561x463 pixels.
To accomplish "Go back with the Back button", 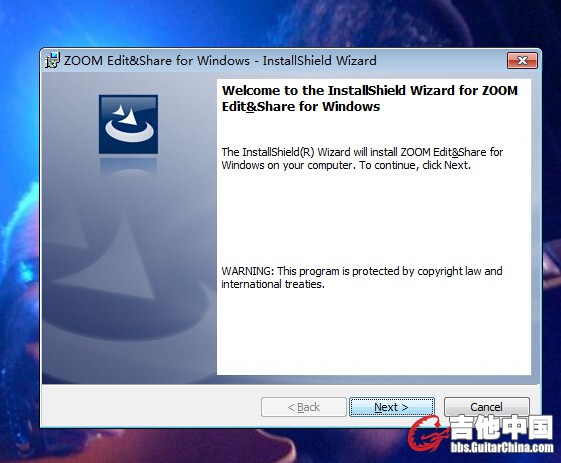I will [x=304, y=407].
